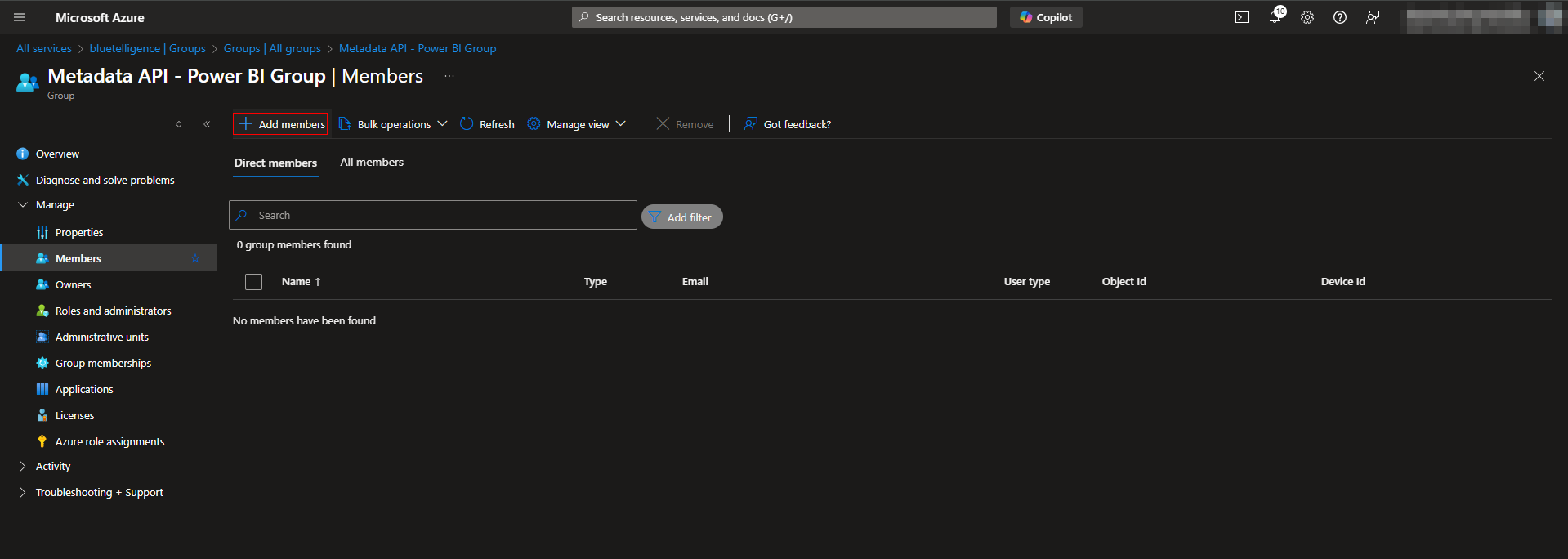Click Add members button
Image resolution: width=1568 pixels, height=559 pixels.
281,124
